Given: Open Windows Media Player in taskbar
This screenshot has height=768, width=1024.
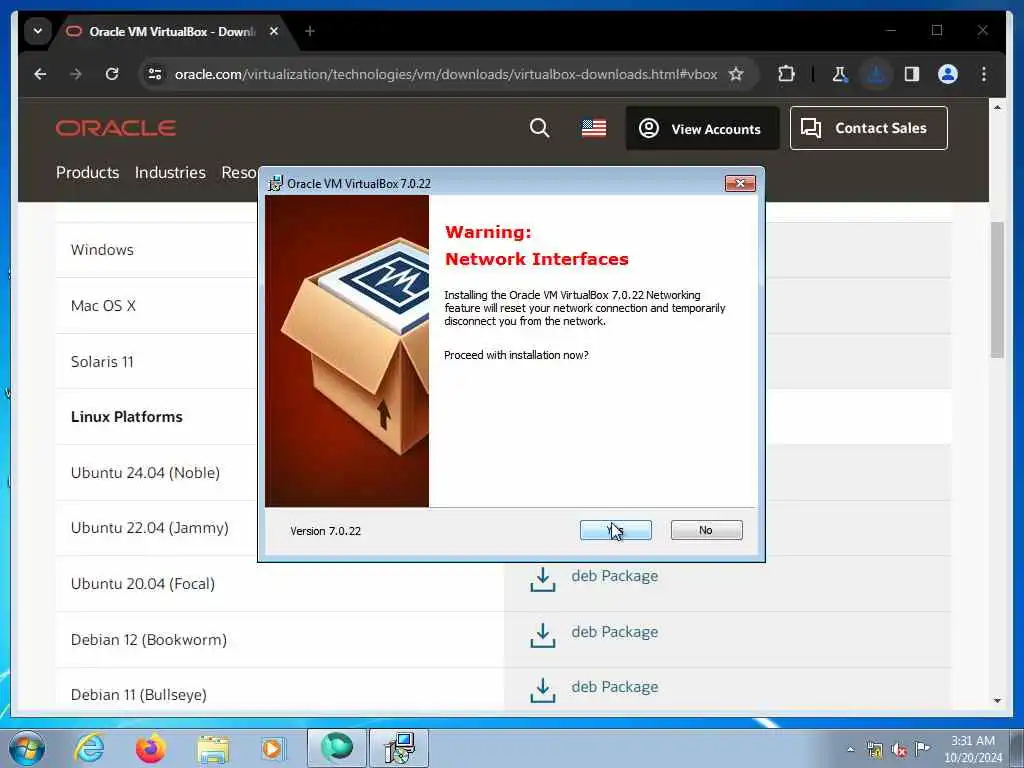Looking at the screenshot, I should (x=274, y=748).
